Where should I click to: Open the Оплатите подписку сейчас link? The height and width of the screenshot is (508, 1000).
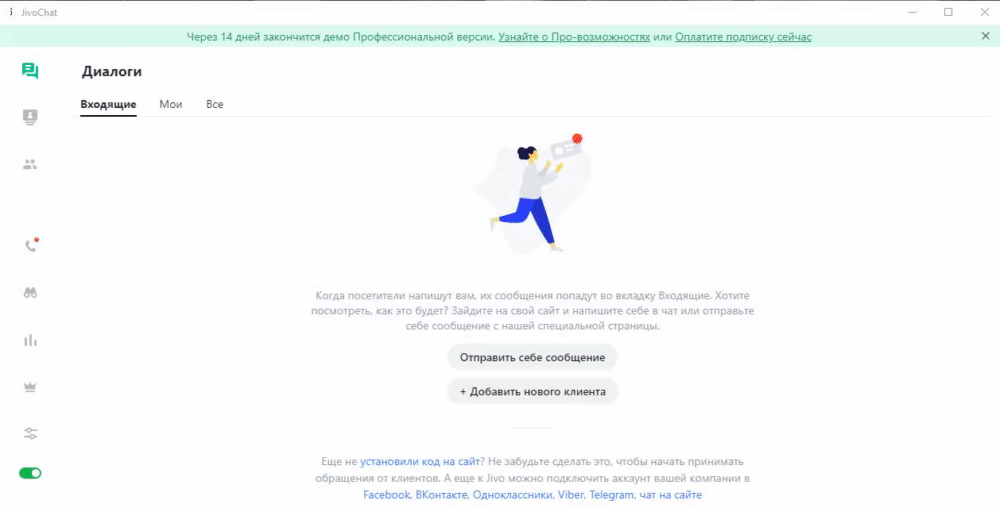point(743,37)
